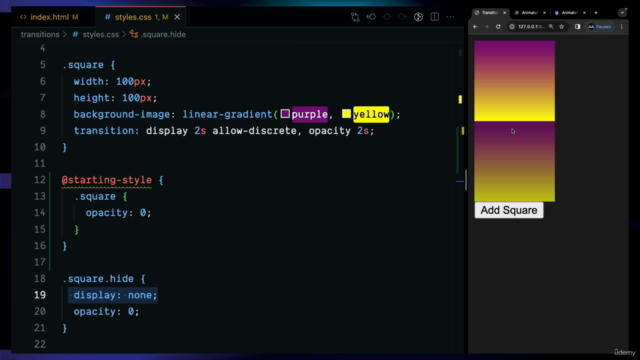Close the styles.css editor tab
This screenshot has height=360, width=640.
click(177, 17)
